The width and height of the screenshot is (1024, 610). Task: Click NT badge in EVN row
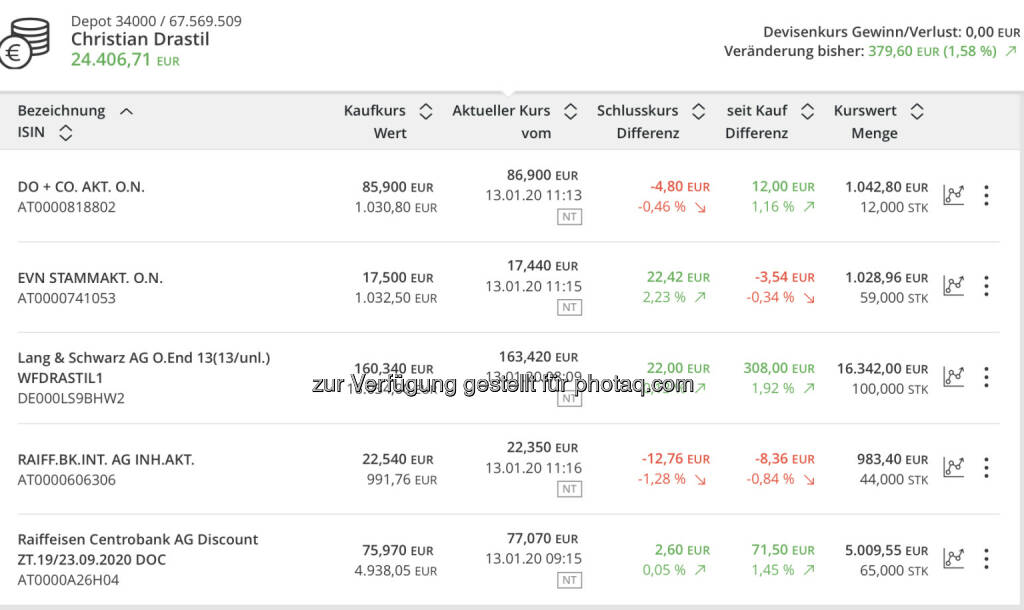[569, 308]
